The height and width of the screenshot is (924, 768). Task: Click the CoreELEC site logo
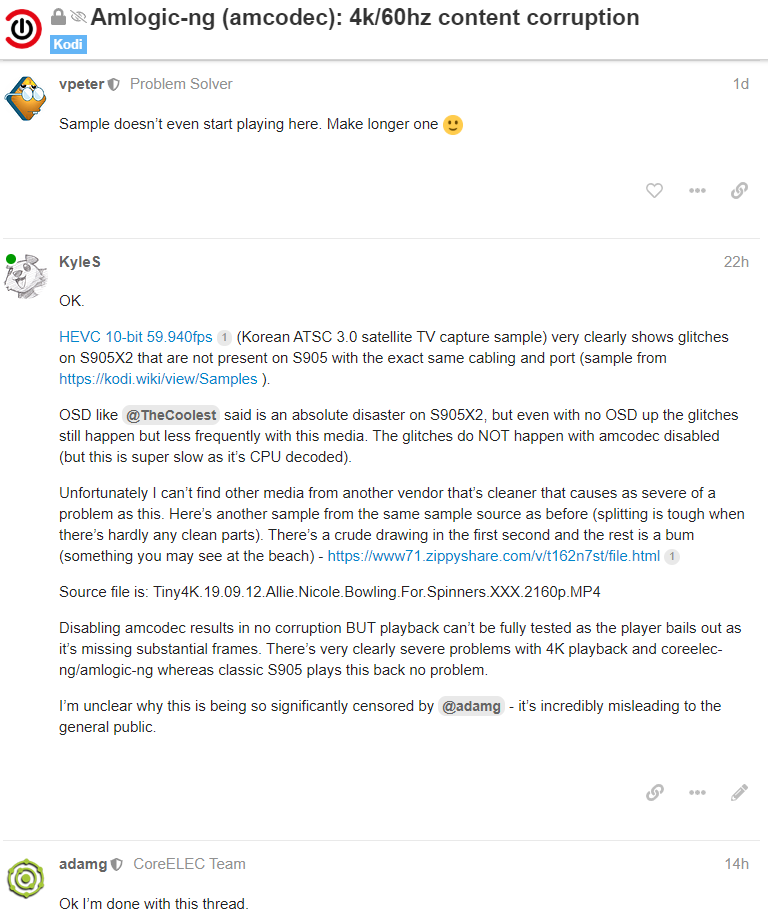tap(23, 27)
